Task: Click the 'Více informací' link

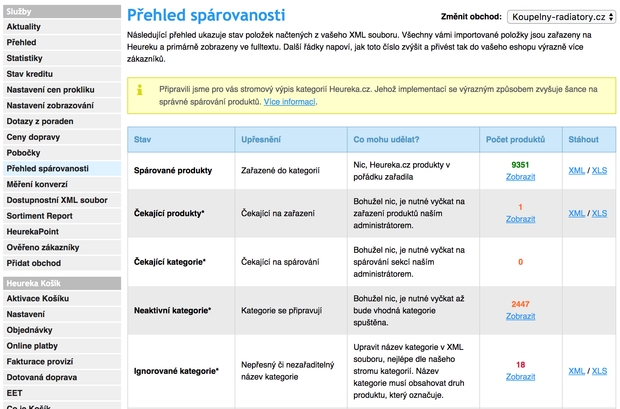Action: 292,102
